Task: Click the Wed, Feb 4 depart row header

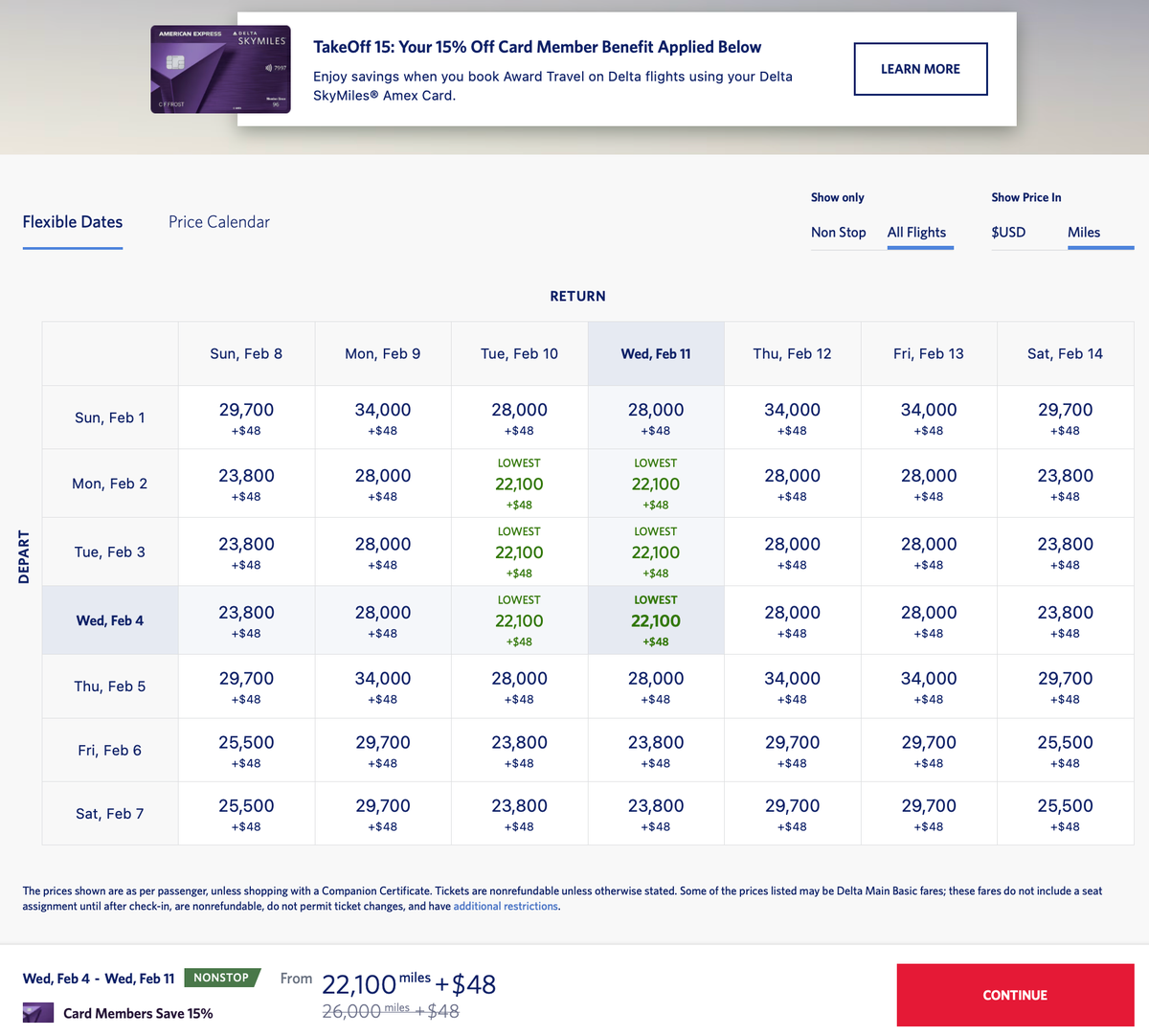Action: (x=110, y=620)
